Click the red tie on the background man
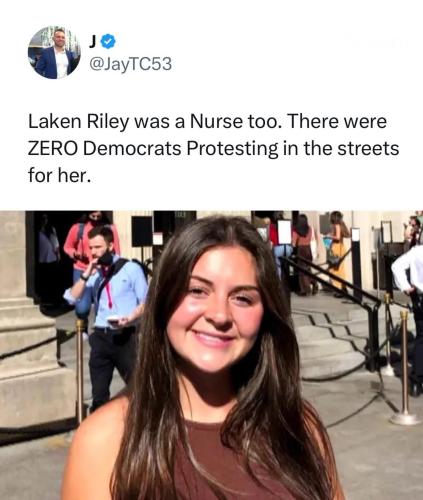 point(108,287)
